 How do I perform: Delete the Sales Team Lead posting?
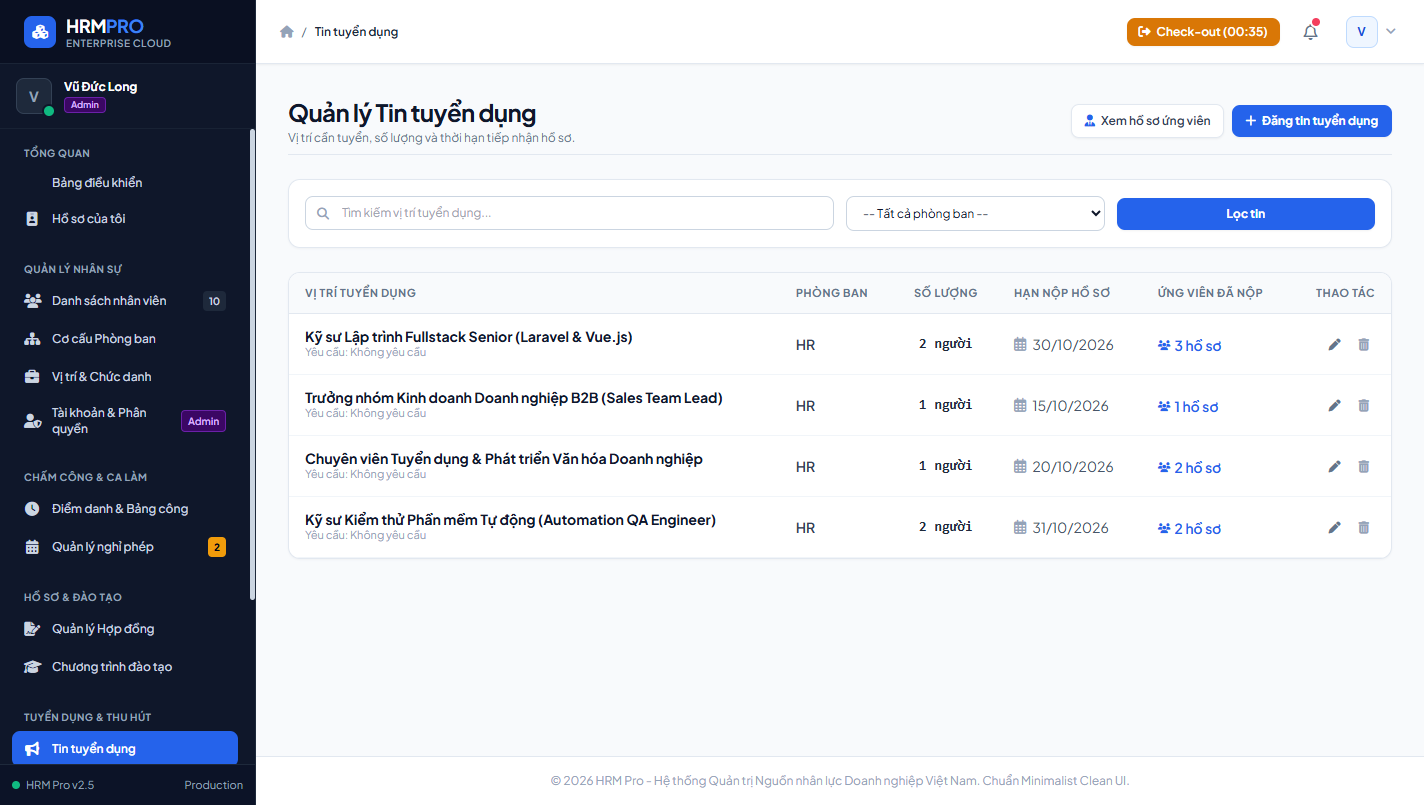tap(1364, 405)
